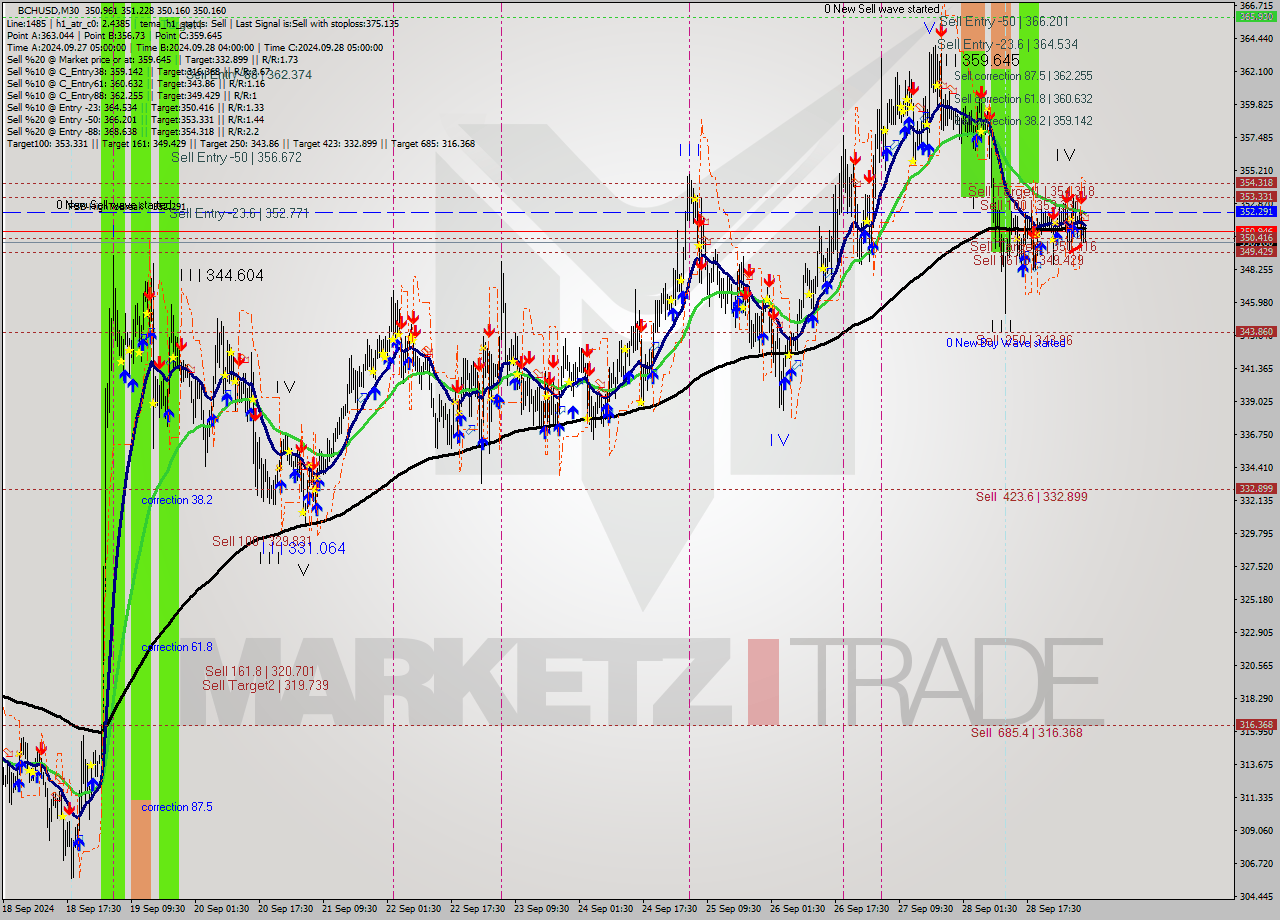
Task: Click the red 343.860 price tag
Action: point(1256,331)
